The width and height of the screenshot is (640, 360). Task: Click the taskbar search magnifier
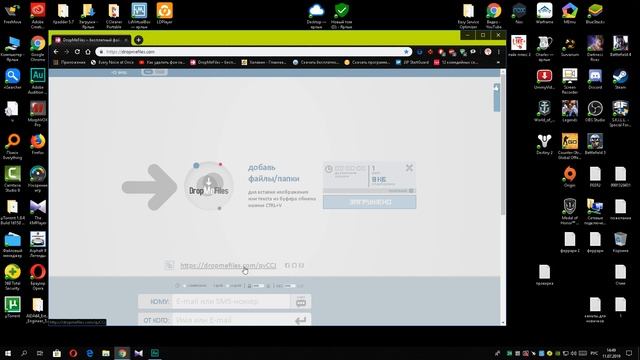[x=24, y=353]
